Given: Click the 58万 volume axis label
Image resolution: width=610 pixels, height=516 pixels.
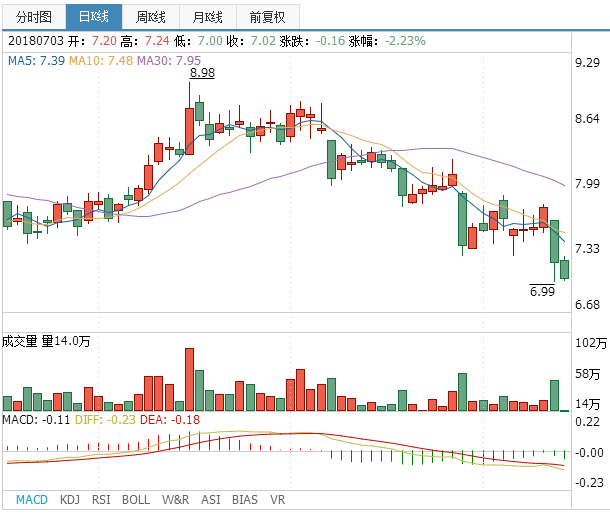Looking at the screenshot, I should (x=587, y=374).
